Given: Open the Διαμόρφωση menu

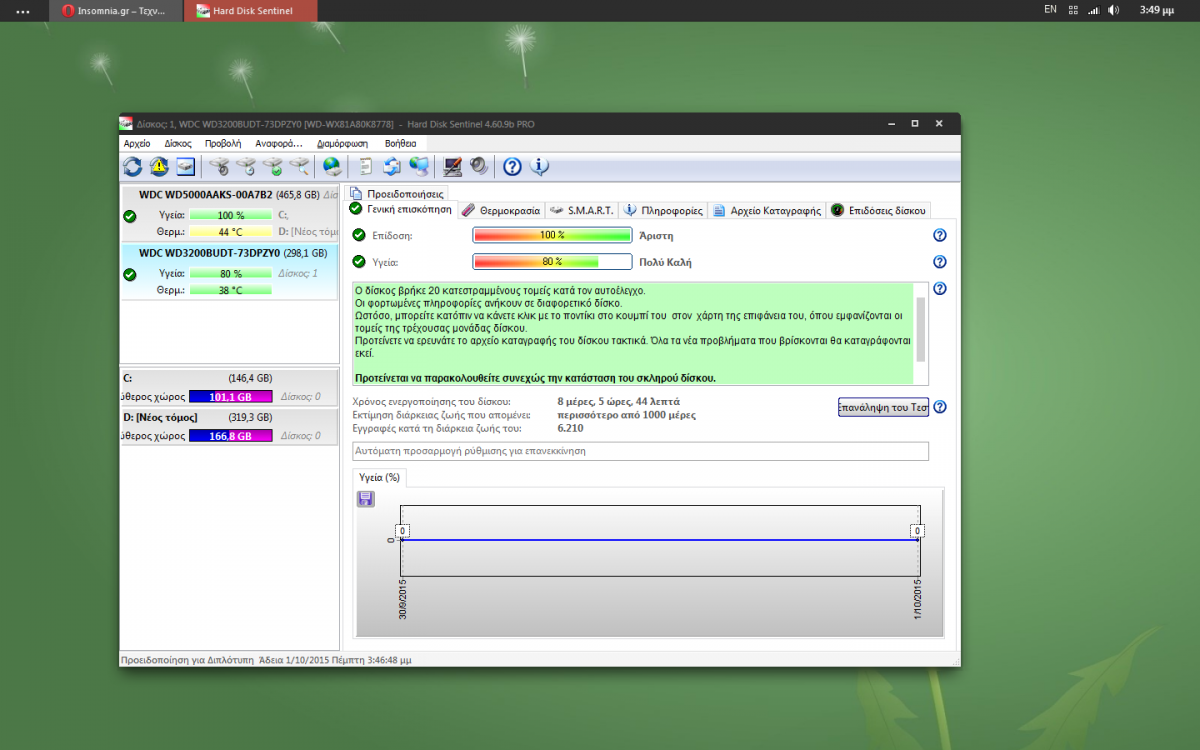Looking at the screenshot, I should click(x=342, y=144).
